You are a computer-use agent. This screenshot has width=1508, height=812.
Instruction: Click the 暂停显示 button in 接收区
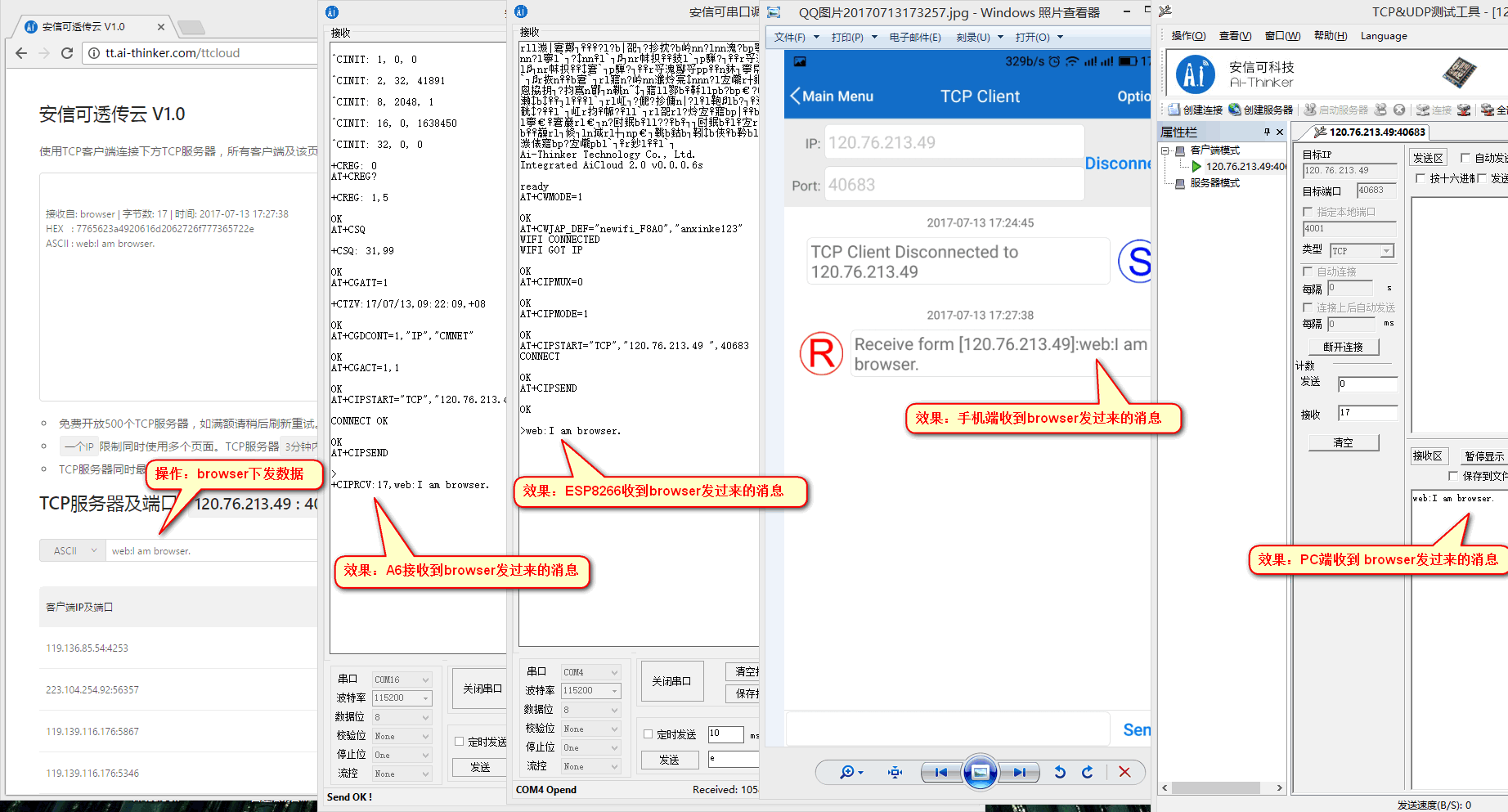pos(1484,456)
